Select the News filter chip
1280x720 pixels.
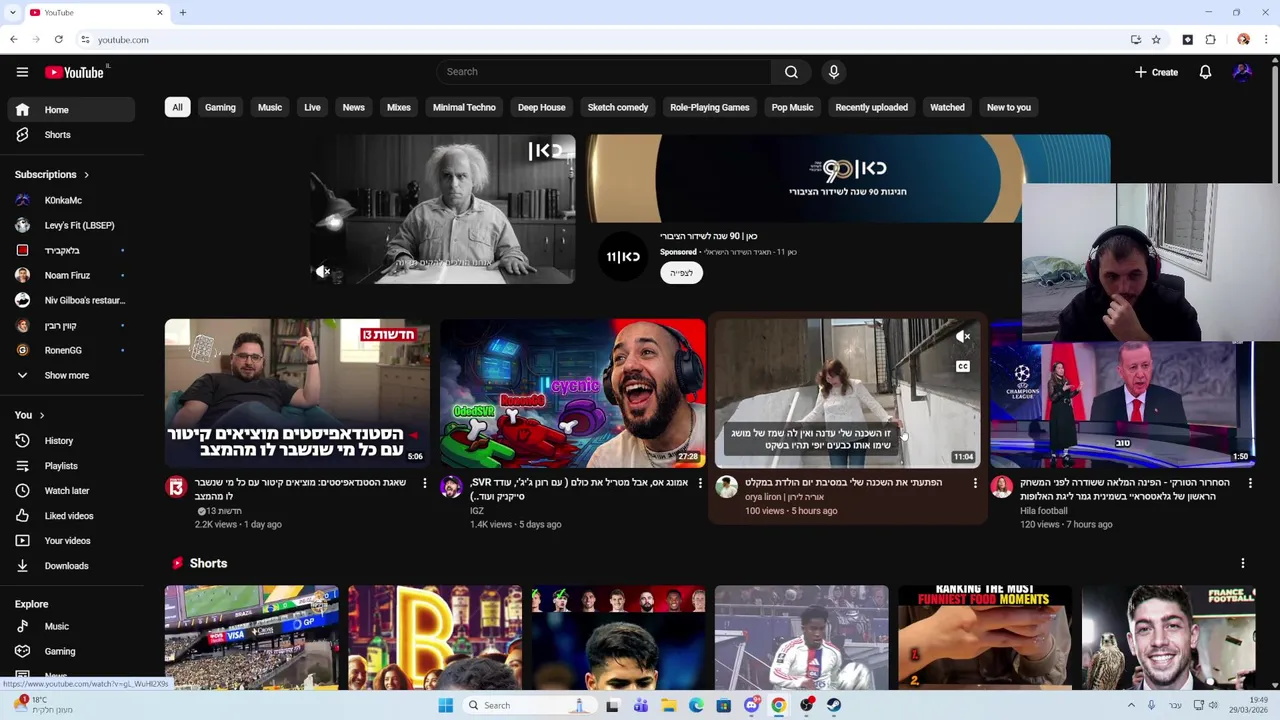(x=354, y=107)
